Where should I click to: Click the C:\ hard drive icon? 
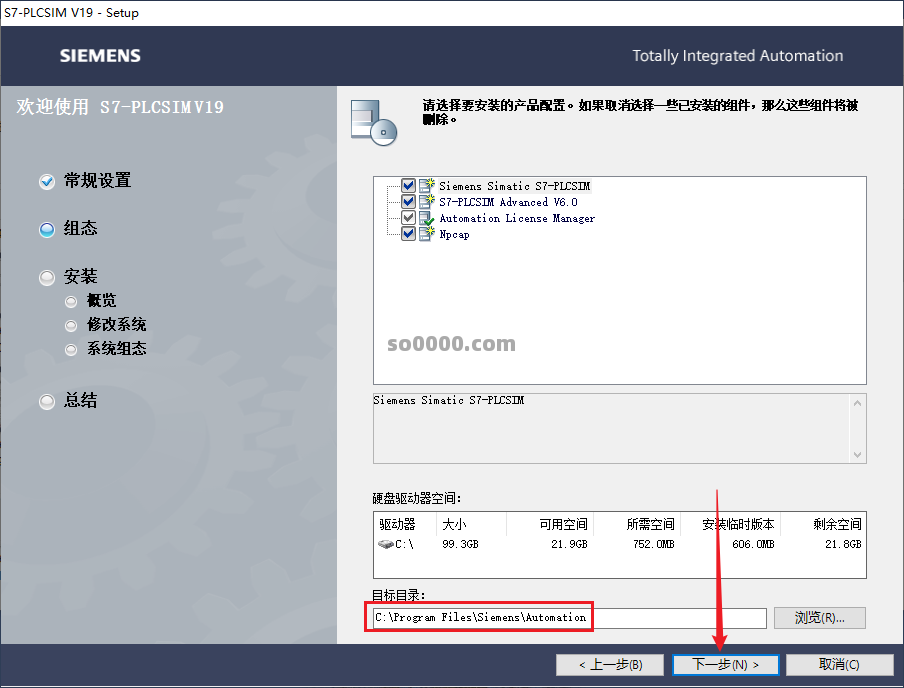pyautogui.click(x=385, y=544)
